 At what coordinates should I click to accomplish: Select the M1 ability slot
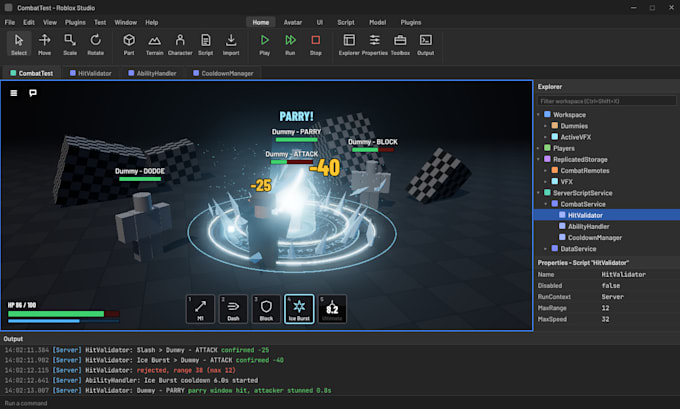point(200,309)
